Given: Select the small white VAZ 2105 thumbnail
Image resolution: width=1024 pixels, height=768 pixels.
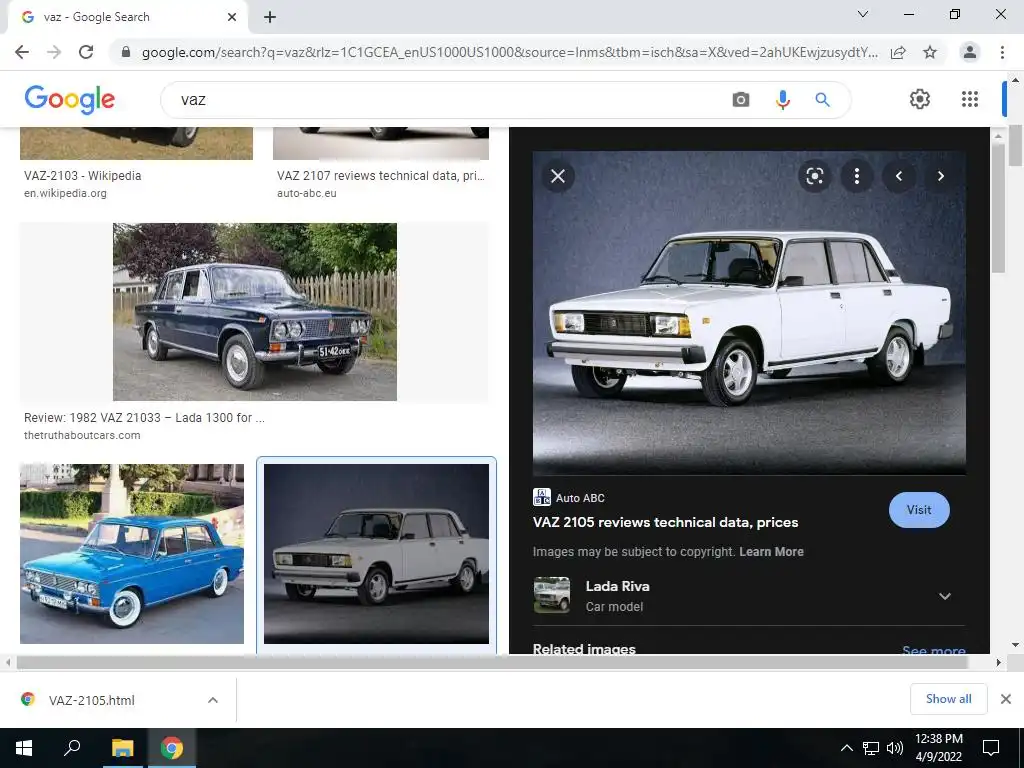Looking at the screenshot, I should [x=376, y=554].
